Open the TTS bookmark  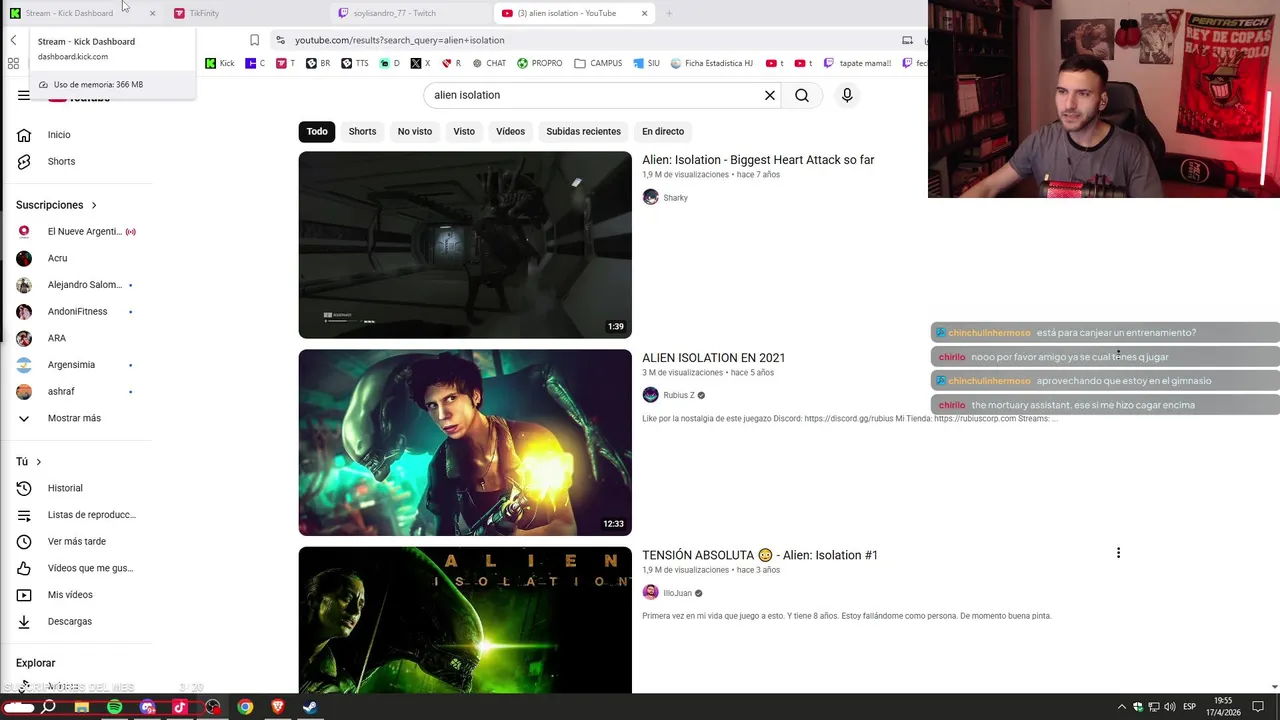(x=354, y=63)
